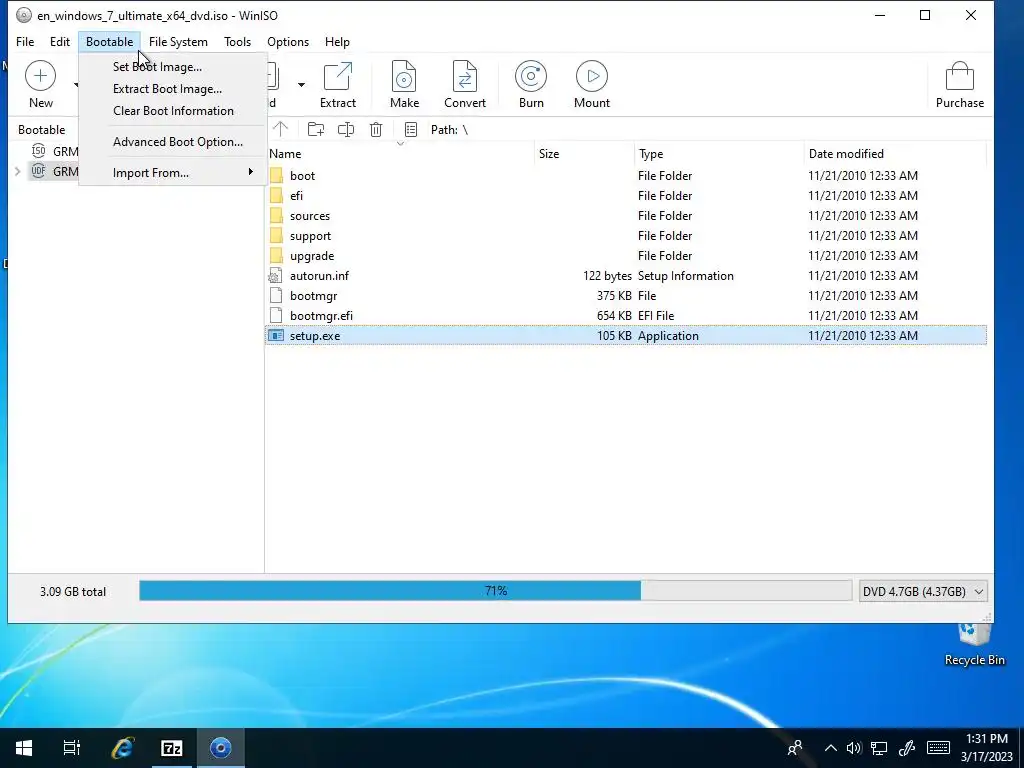The width and height of the screenshot is (1024, 768).
Task: Open dropdown arrow next to New button
Action: click(76, 84)
